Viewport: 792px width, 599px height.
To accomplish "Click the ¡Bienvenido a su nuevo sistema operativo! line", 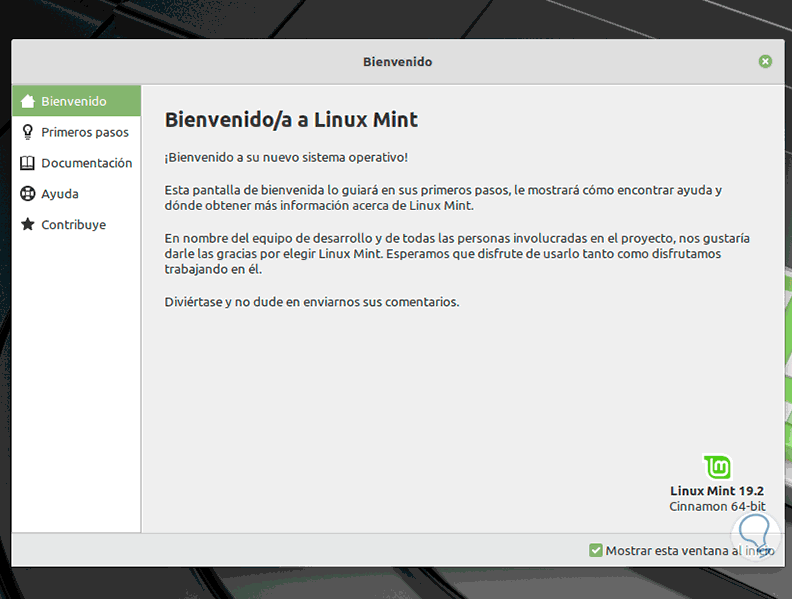I will pyautogui.click(x=286, y=158).
